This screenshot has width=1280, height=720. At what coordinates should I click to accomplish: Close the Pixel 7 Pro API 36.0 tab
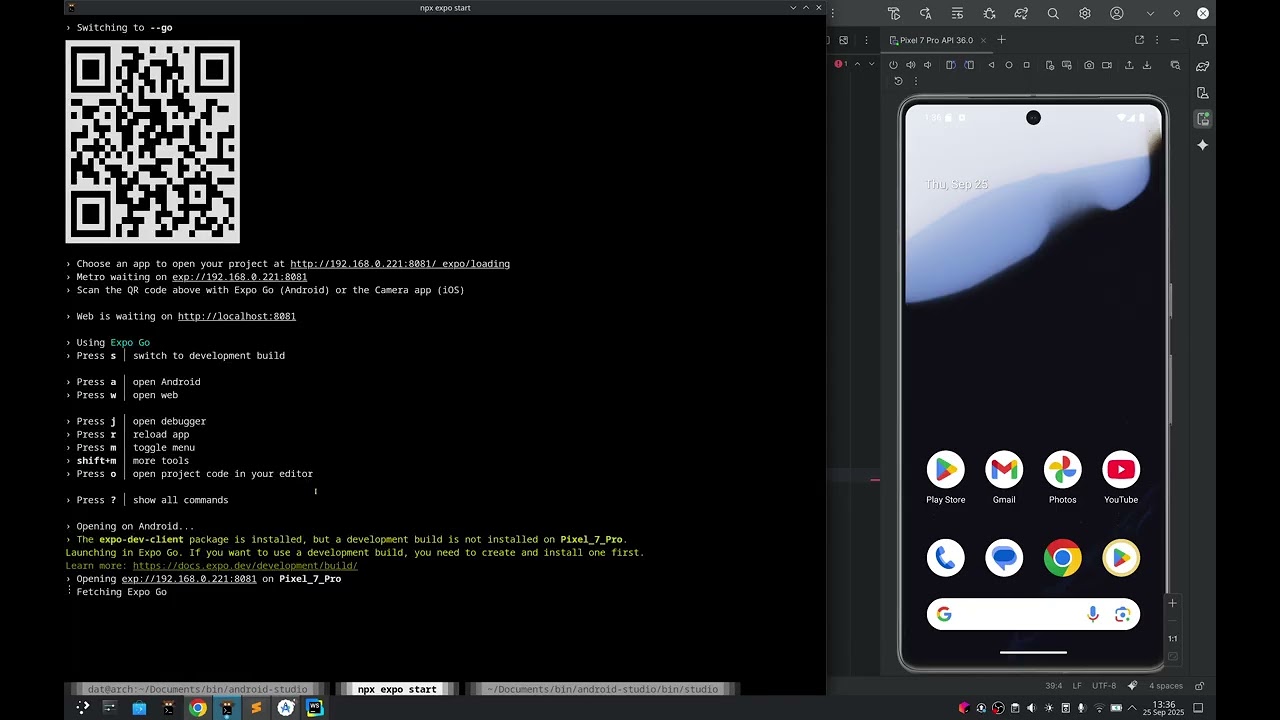[x=983, y=40]
